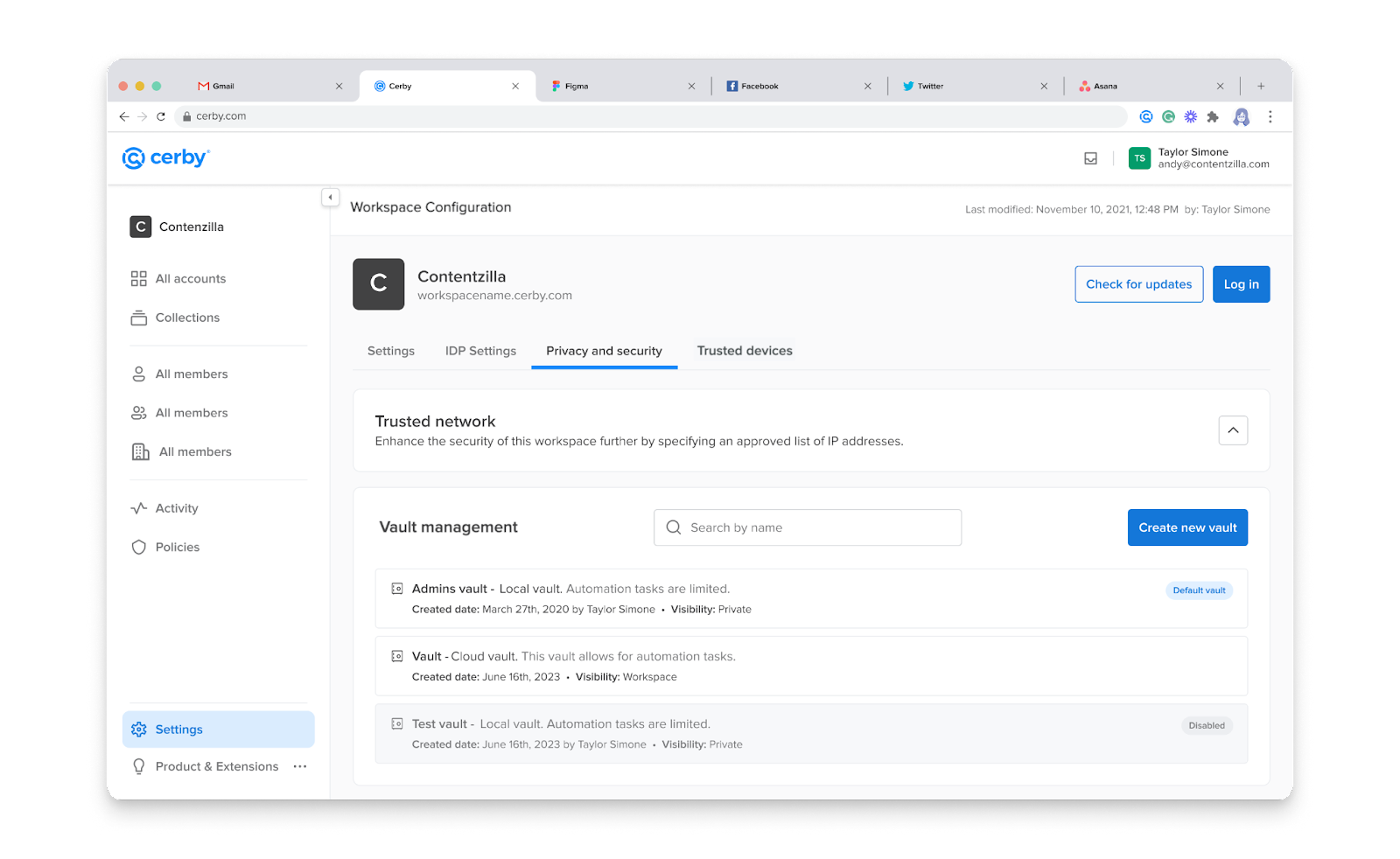
Task: Collapse the Trusted network section chevron
Action: (x=1233, y=429)
